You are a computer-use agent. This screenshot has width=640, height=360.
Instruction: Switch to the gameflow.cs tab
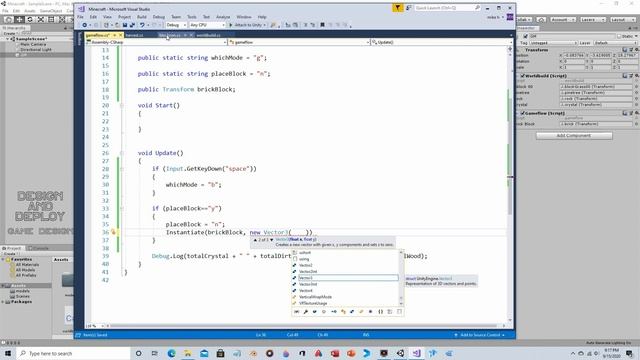point(98,35)
